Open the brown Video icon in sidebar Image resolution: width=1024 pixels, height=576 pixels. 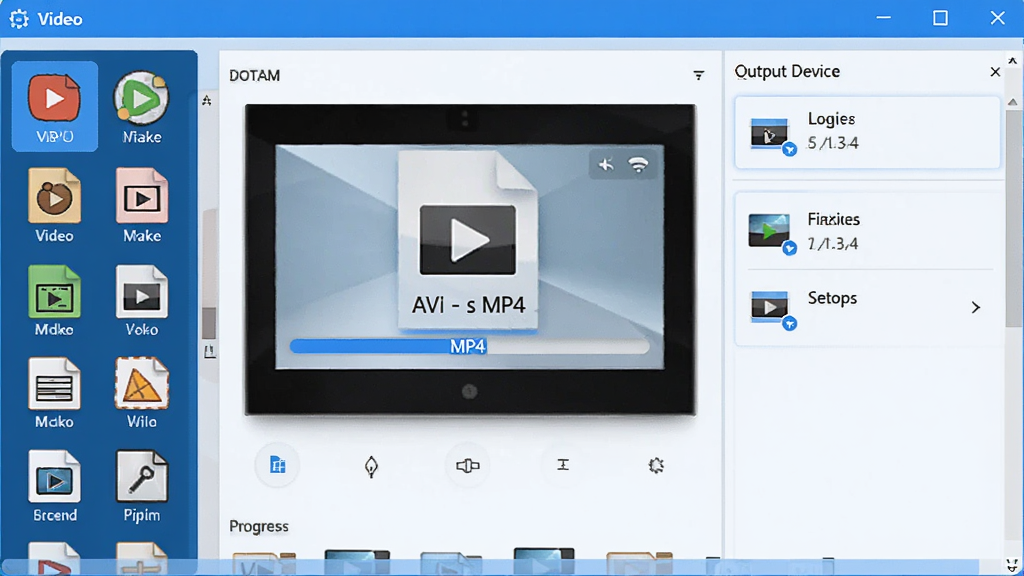coord(54,197)
